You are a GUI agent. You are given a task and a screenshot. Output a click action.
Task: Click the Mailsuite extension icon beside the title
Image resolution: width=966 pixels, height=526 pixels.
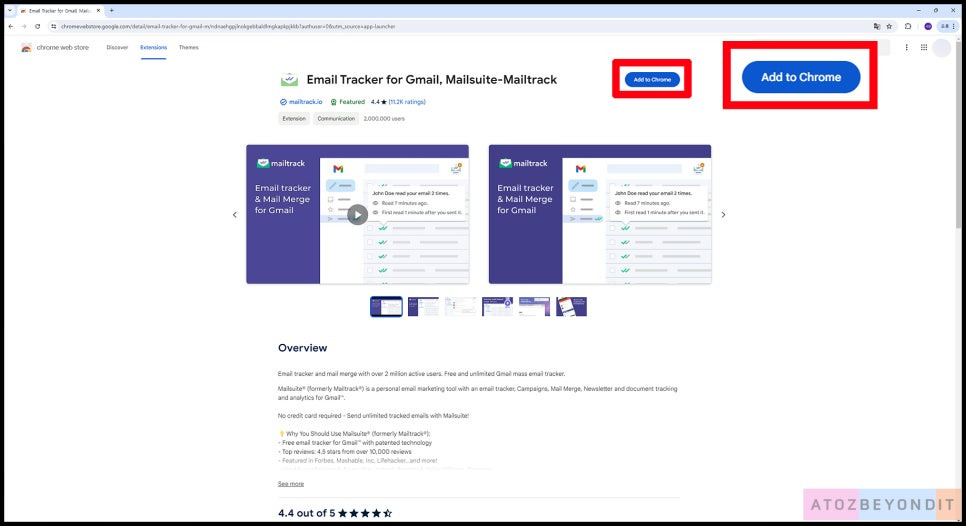[x=289, y=80]
